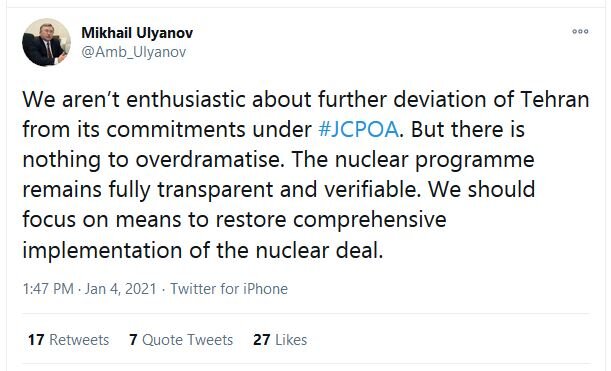
Task: Open the @Amb_Ulyanov handle
Action: coord(134,52)
